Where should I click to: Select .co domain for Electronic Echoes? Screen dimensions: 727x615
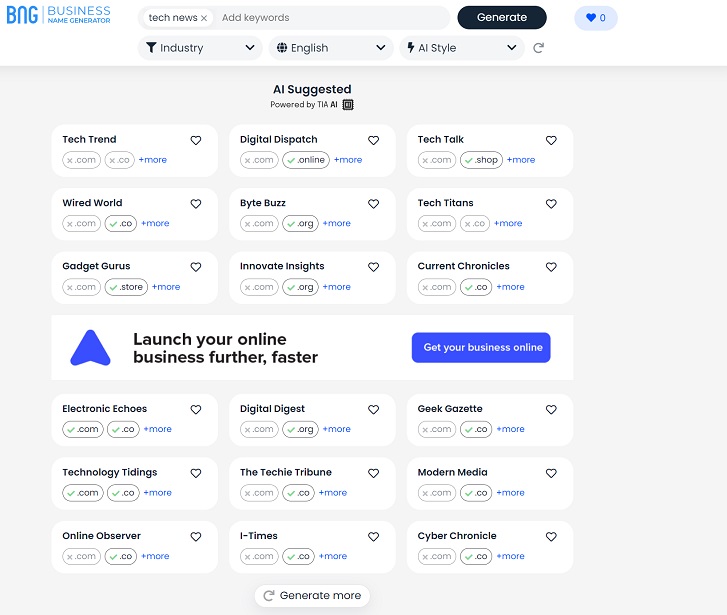[x=123, y=429]
